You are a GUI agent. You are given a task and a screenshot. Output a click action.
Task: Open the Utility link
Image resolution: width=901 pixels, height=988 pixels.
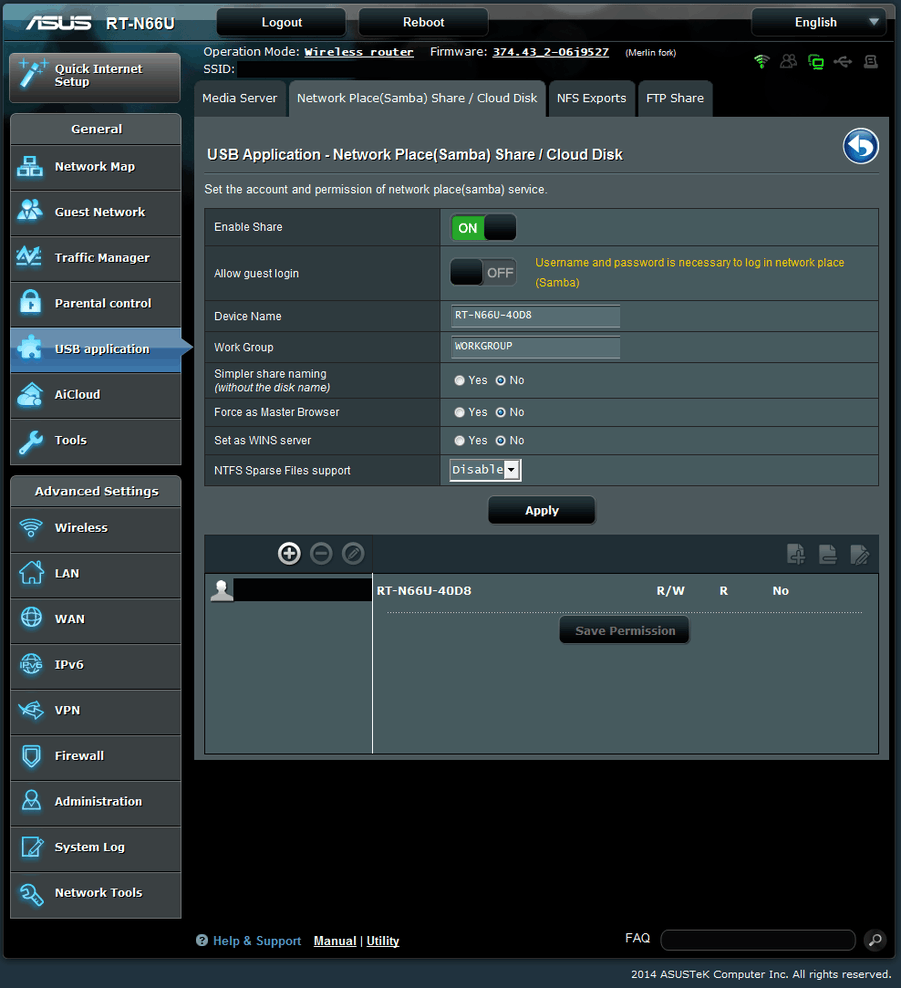383,941
